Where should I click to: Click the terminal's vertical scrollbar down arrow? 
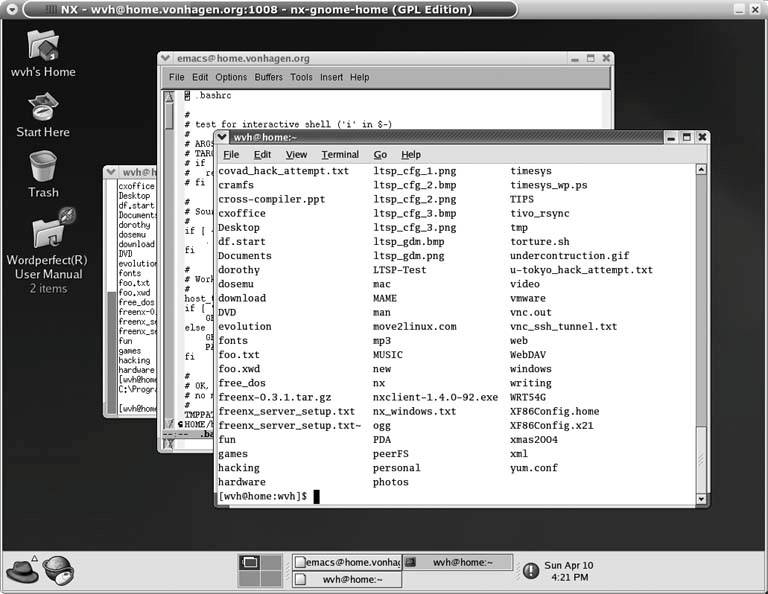pyautogui.click(x=702, y=497)
